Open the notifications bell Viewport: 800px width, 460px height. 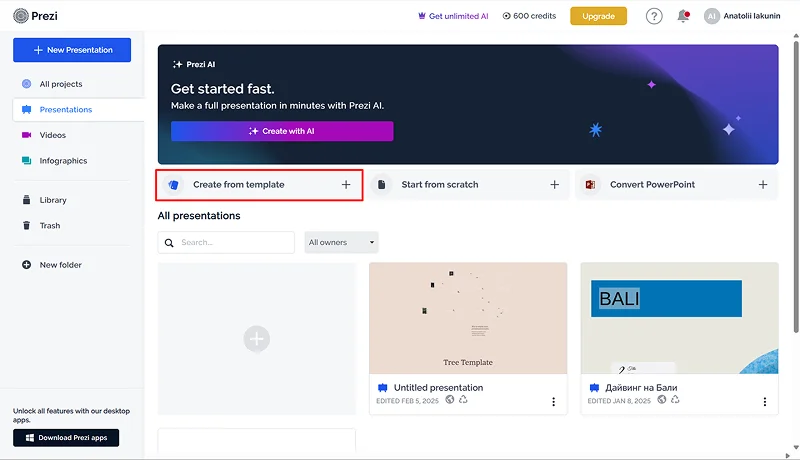pyautogui.click(x=684, y=16)
